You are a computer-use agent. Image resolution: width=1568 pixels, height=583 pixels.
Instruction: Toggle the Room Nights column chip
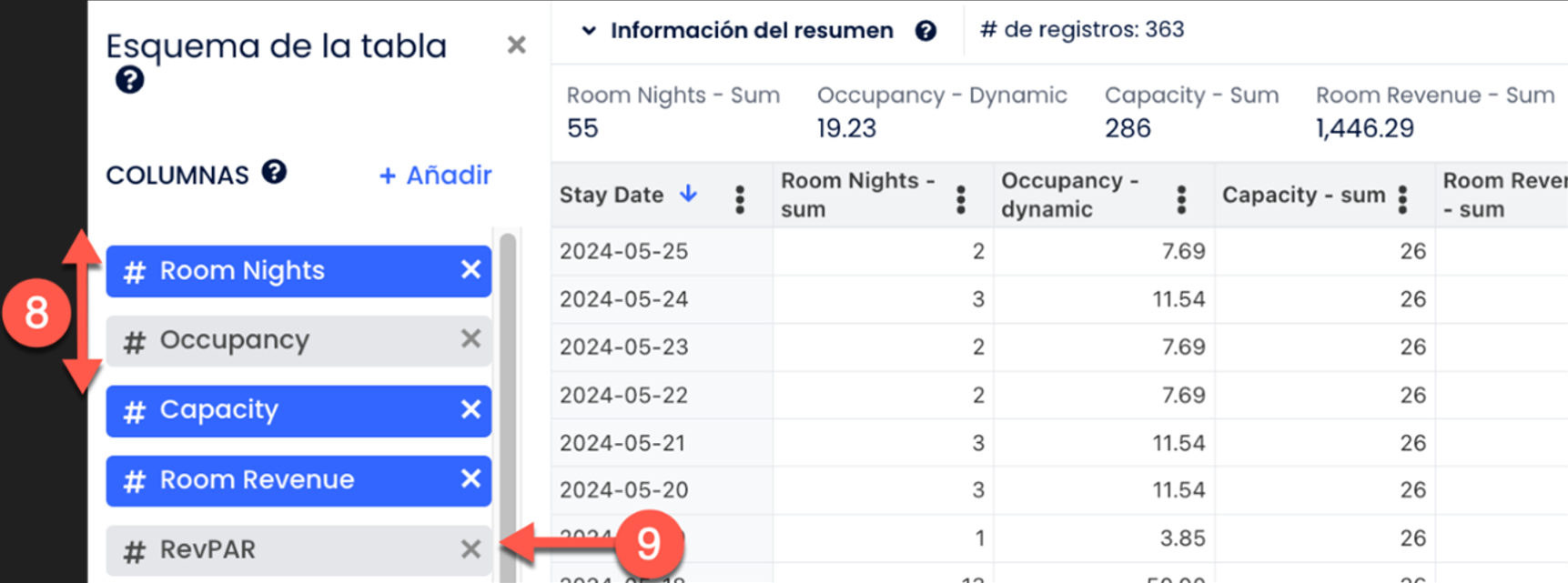tap(282, 270)
